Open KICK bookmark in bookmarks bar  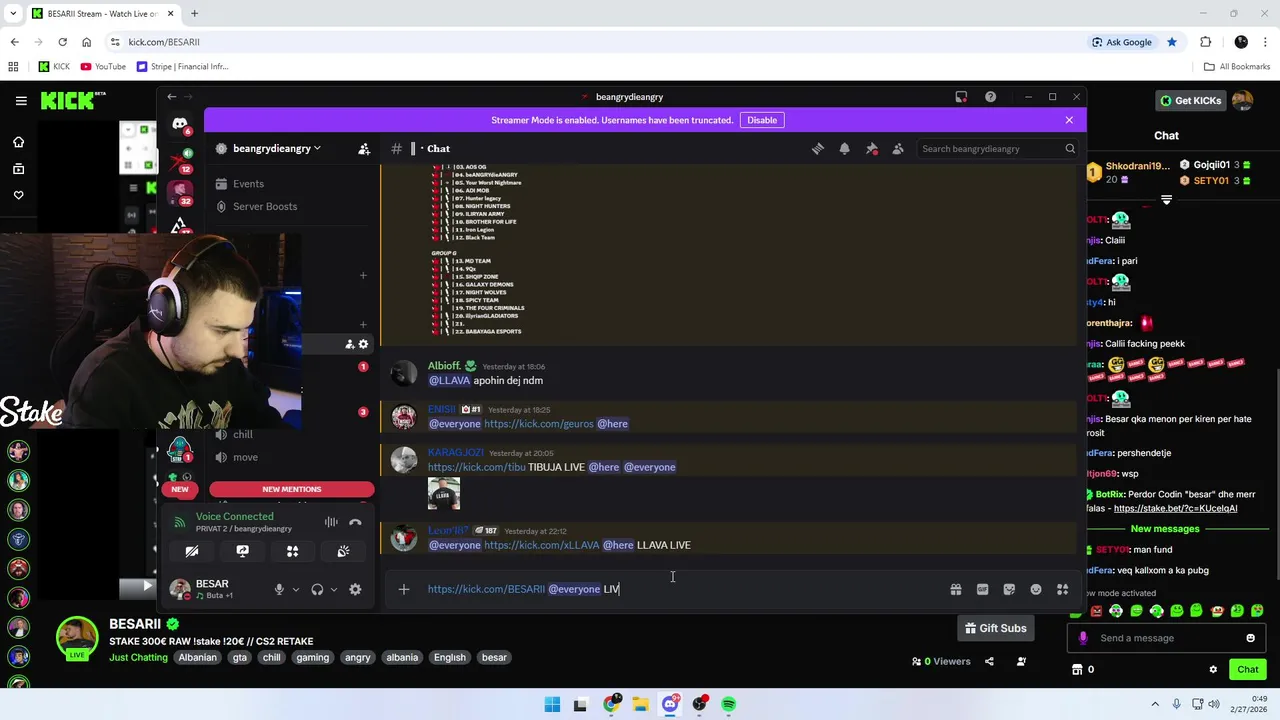pos(54,67)
